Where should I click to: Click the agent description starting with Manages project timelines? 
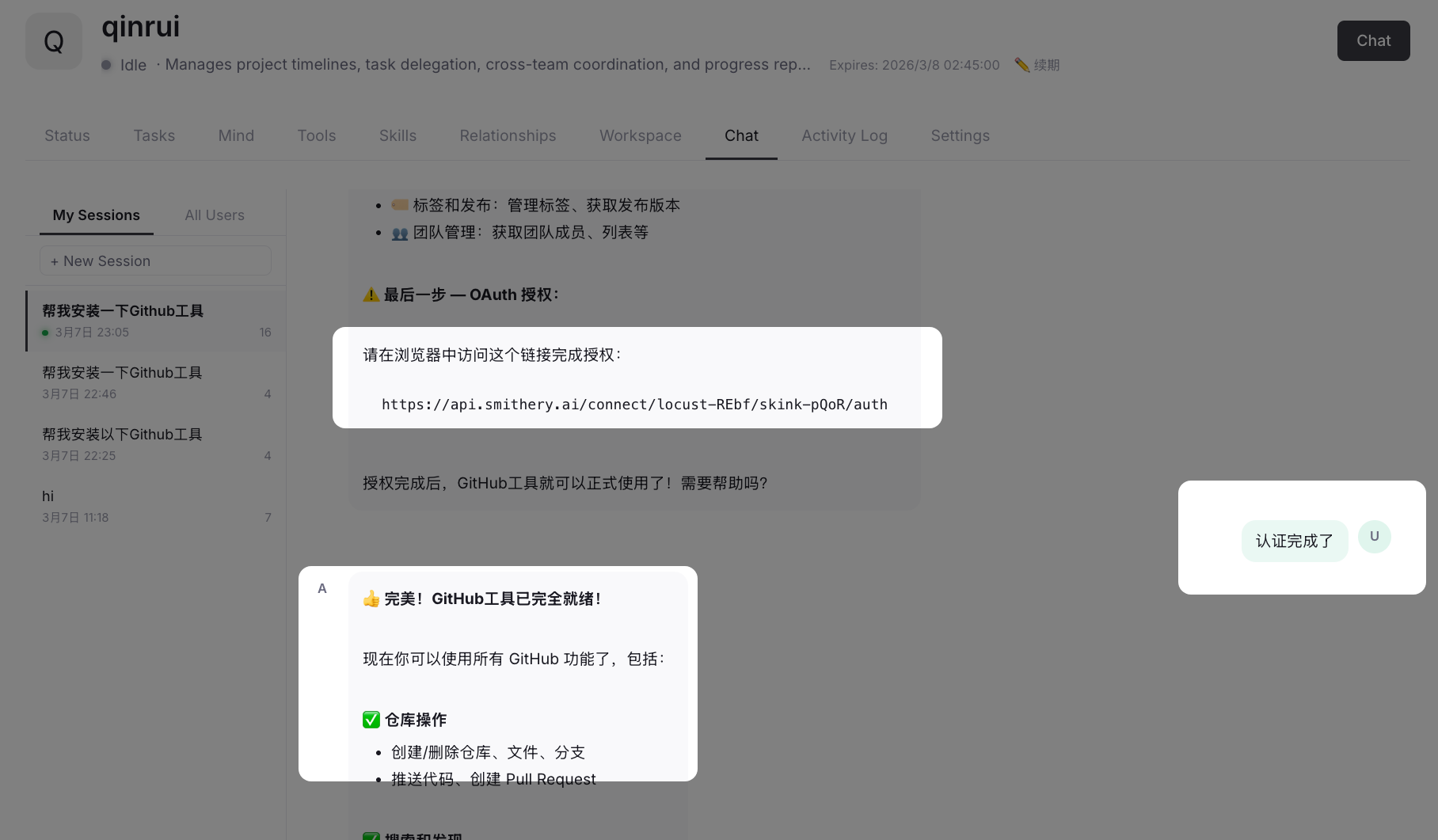488,65
